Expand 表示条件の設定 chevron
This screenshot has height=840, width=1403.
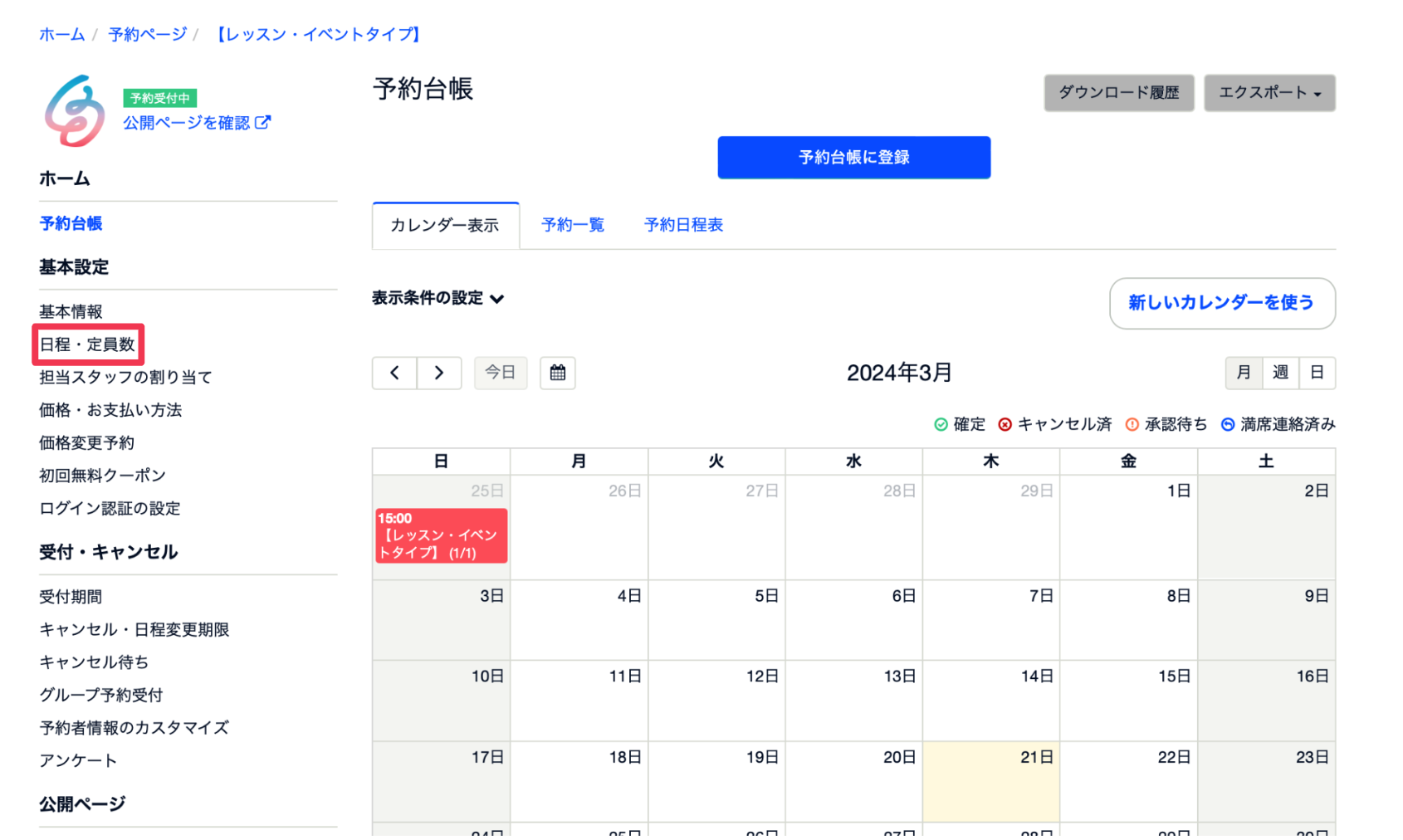tap(497, 299)
